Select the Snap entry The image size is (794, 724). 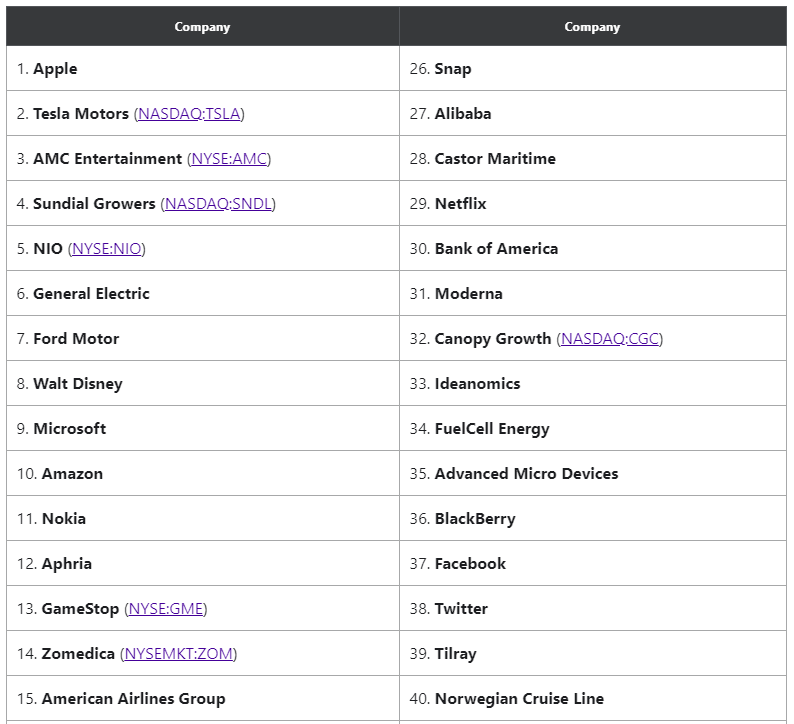(x=453, y=69)
